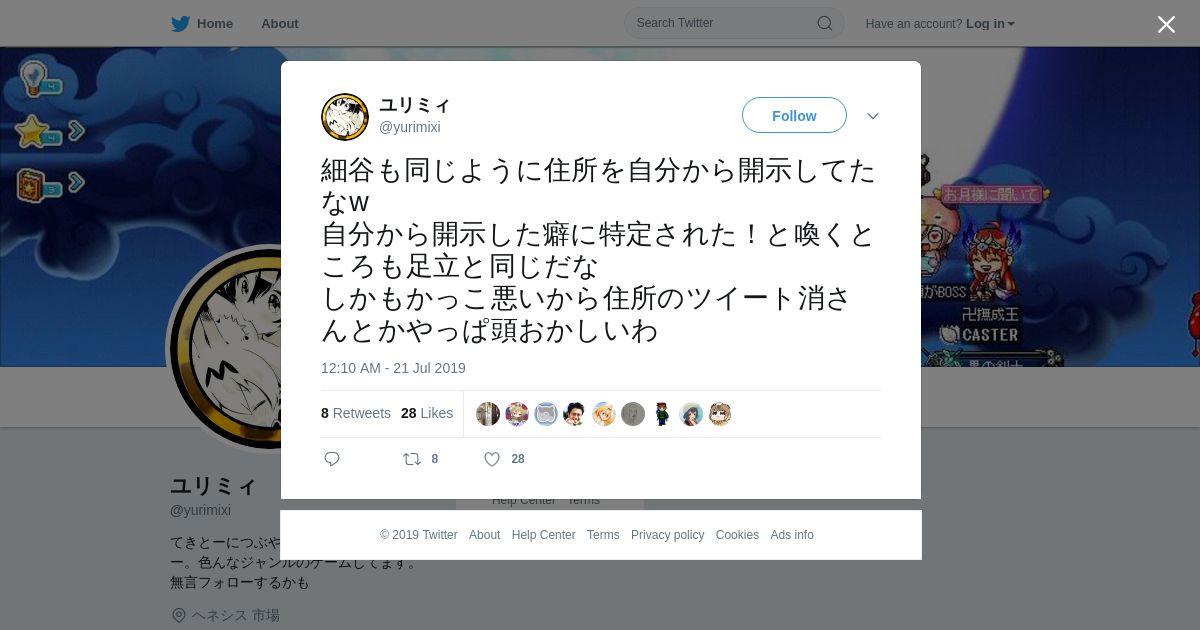This screenshot has width=1200, height=630.
Task: Follow the @yurimixi account
Action: [794, 116]
